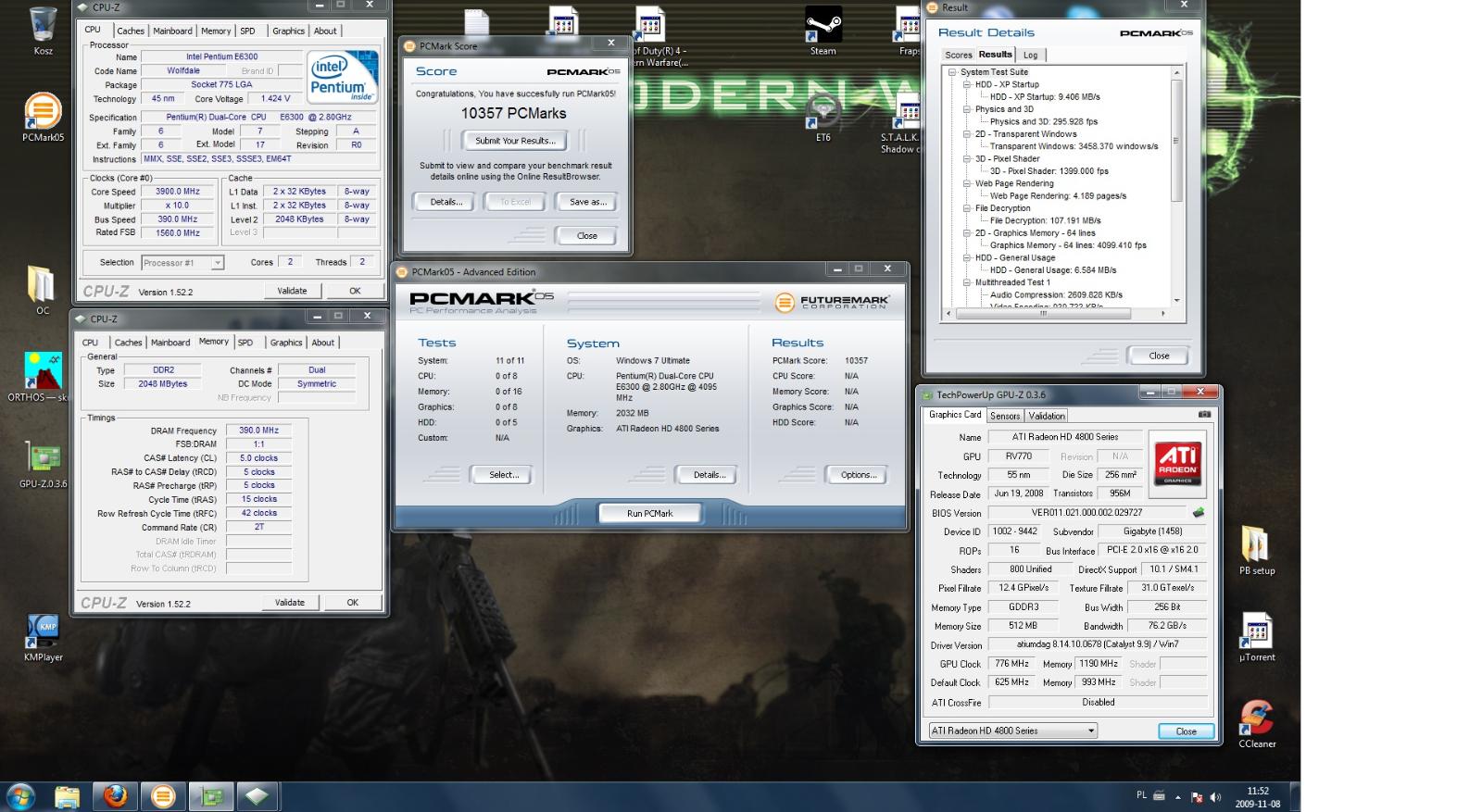Open the Steam desktop shortcut
Viewport: 1482px width, 812px height.
click(823, 31)
